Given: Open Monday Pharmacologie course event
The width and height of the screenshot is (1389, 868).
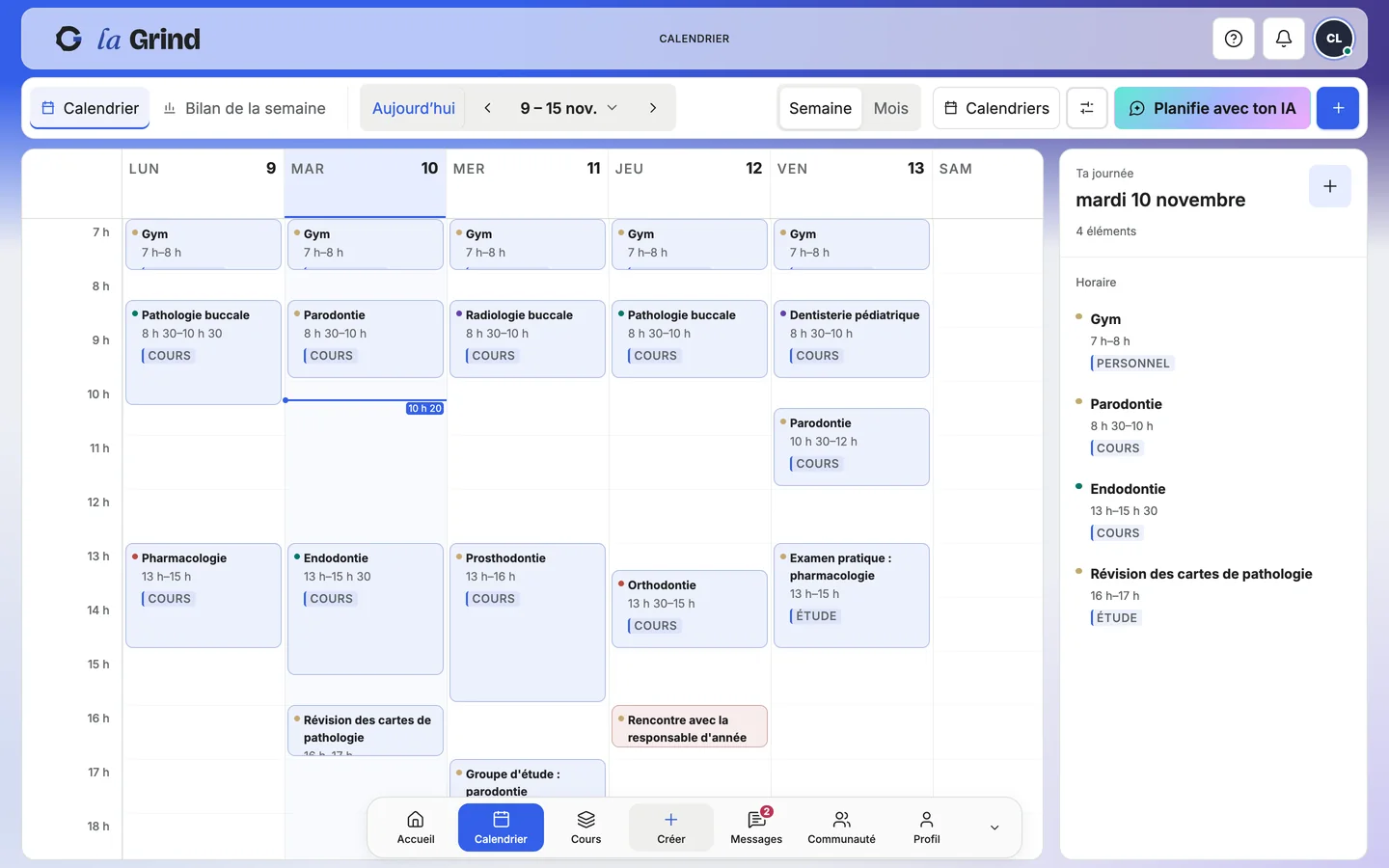Looking at the screenshot, I should (204, 595).
